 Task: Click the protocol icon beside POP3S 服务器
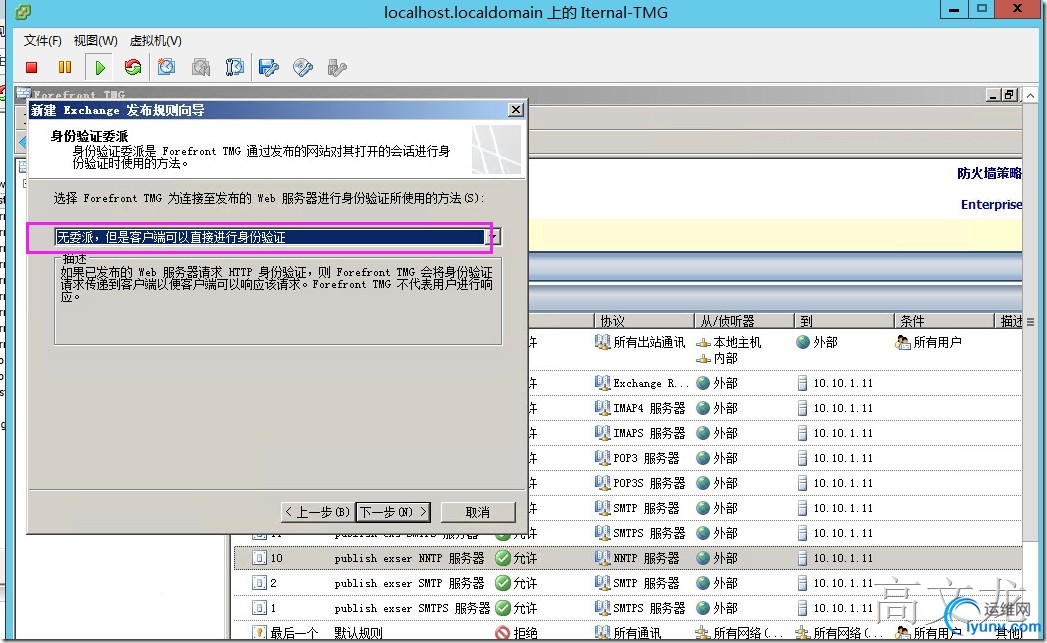click(602, 483)
